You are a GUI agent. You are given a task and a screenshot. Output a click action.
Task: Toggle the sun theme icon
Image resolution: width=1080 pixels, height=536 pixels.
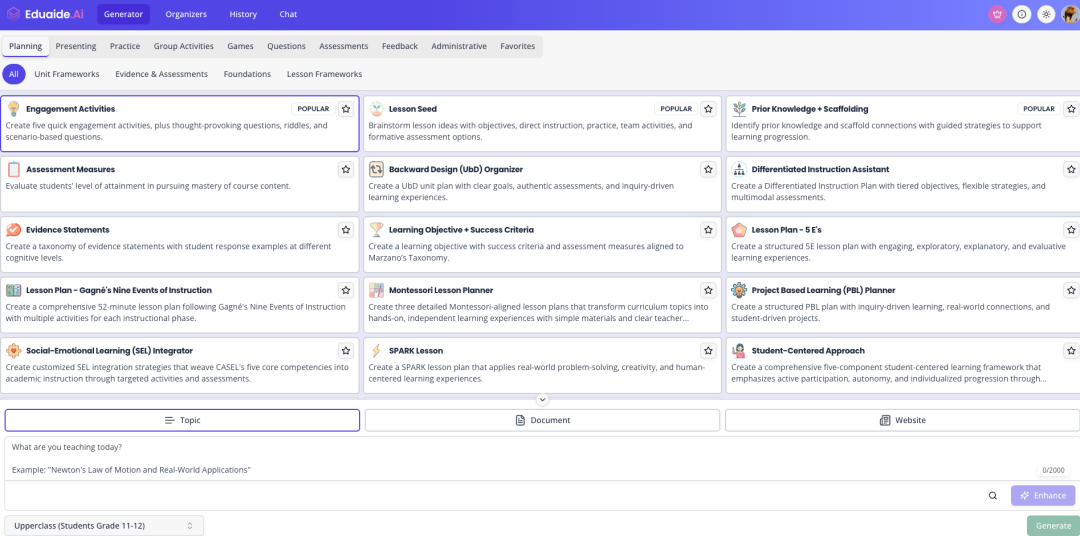click(1046, 14)
